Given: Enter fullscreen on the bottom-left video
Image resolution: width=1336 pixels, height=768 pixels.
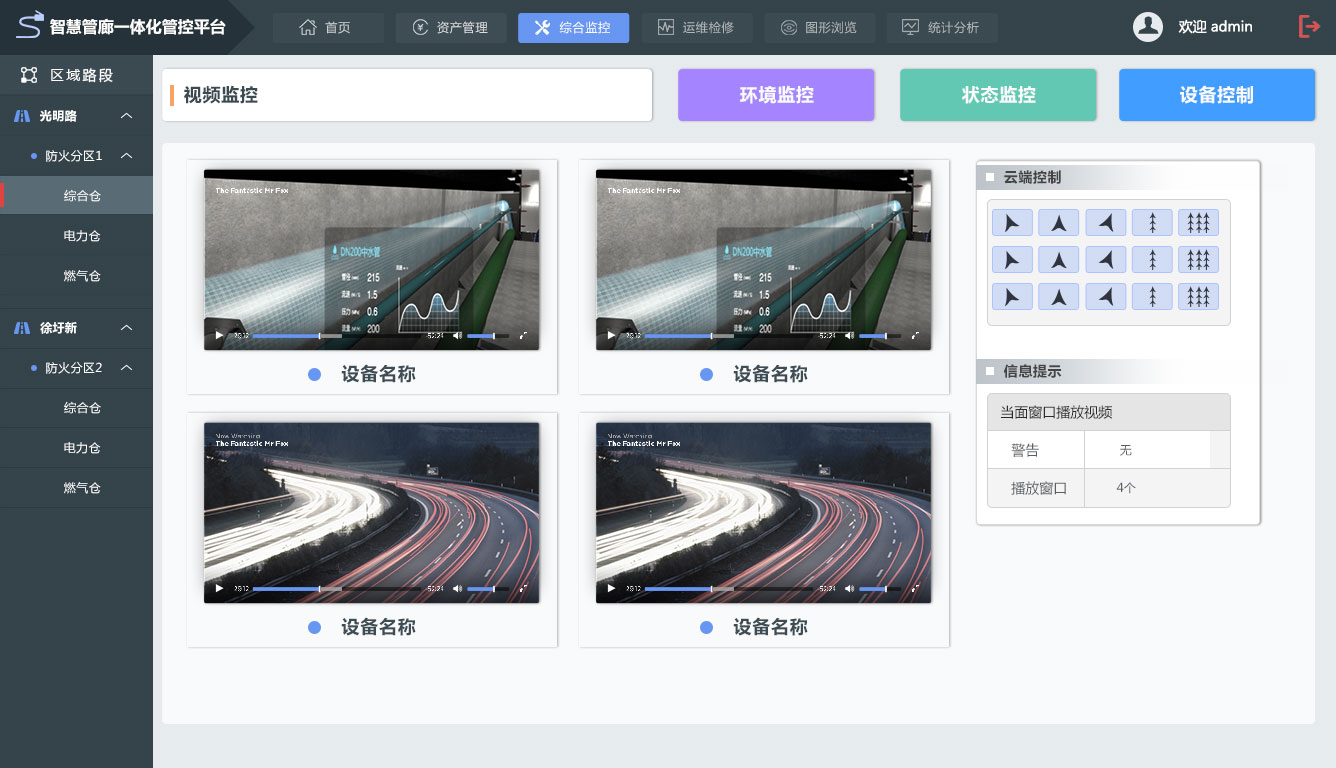Looking at the screenshot, I should [523, 589].
